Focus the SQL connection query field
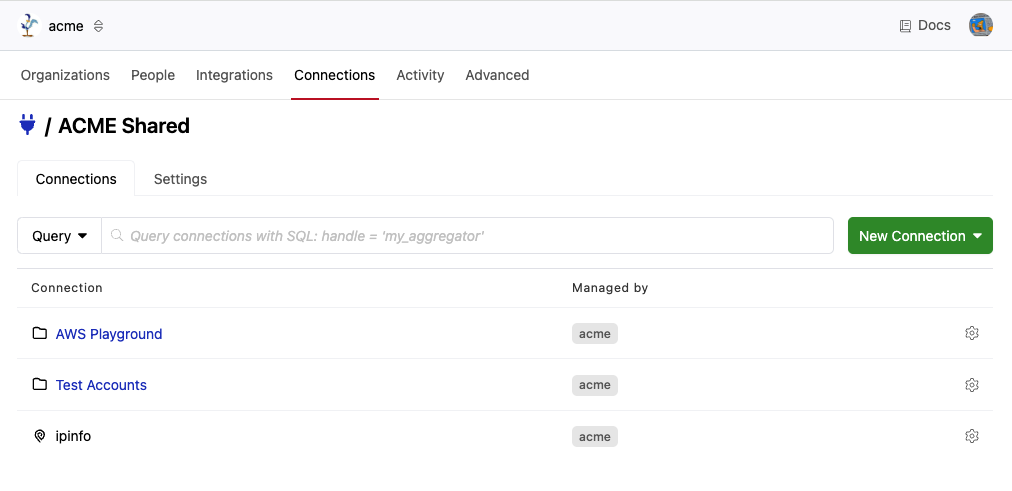1012x491 pixels. coord(470,236)
